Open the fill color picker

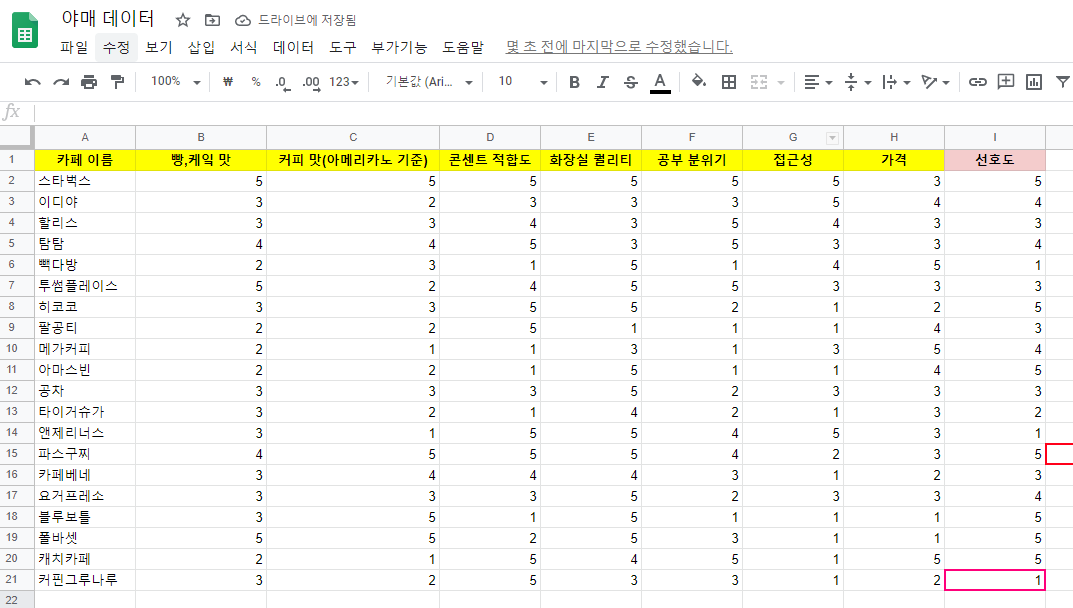pyautogui.click(x=699, y=81)
